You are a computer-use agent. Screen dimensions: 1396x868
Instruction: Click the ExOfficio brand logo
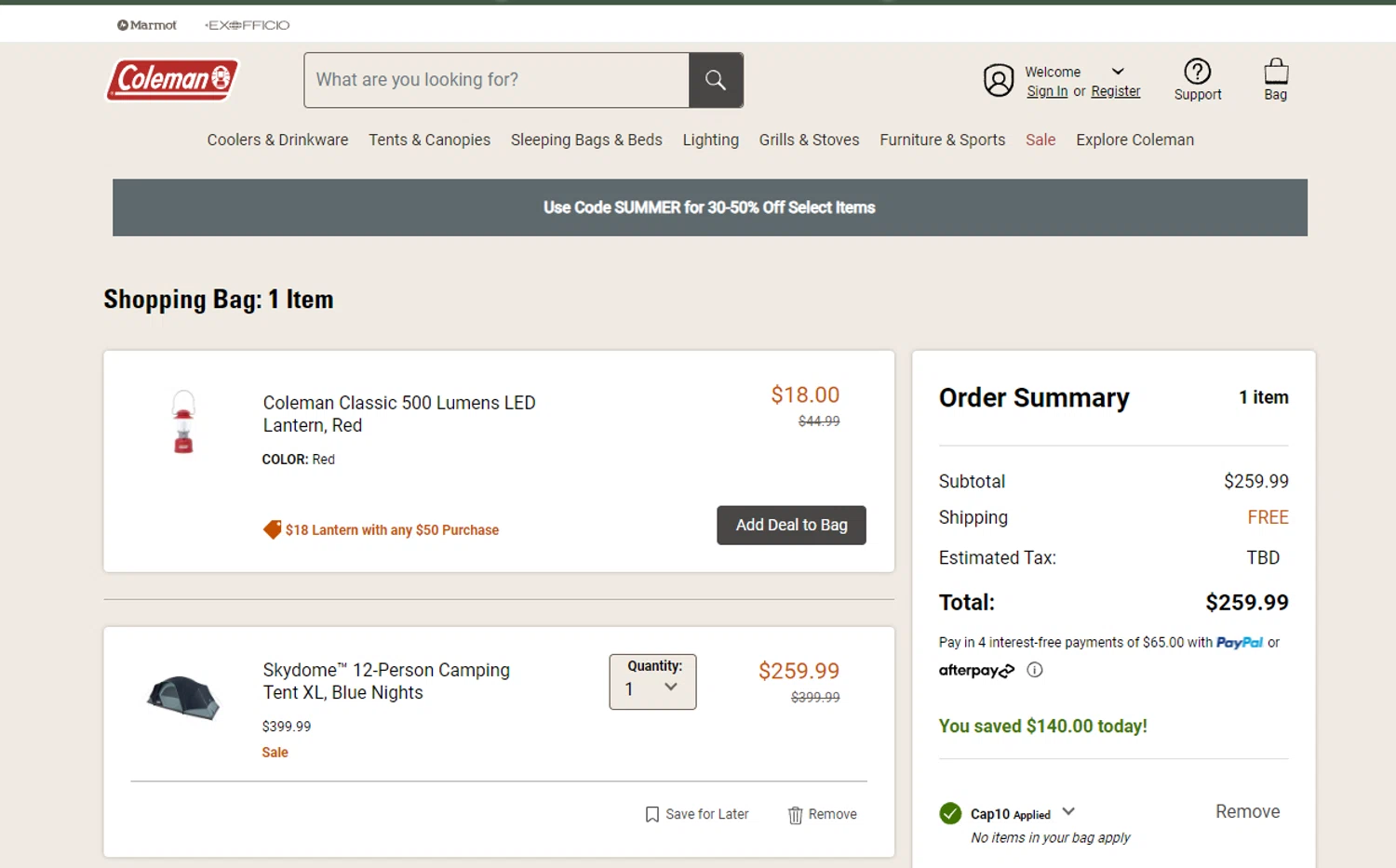(248, 25)
